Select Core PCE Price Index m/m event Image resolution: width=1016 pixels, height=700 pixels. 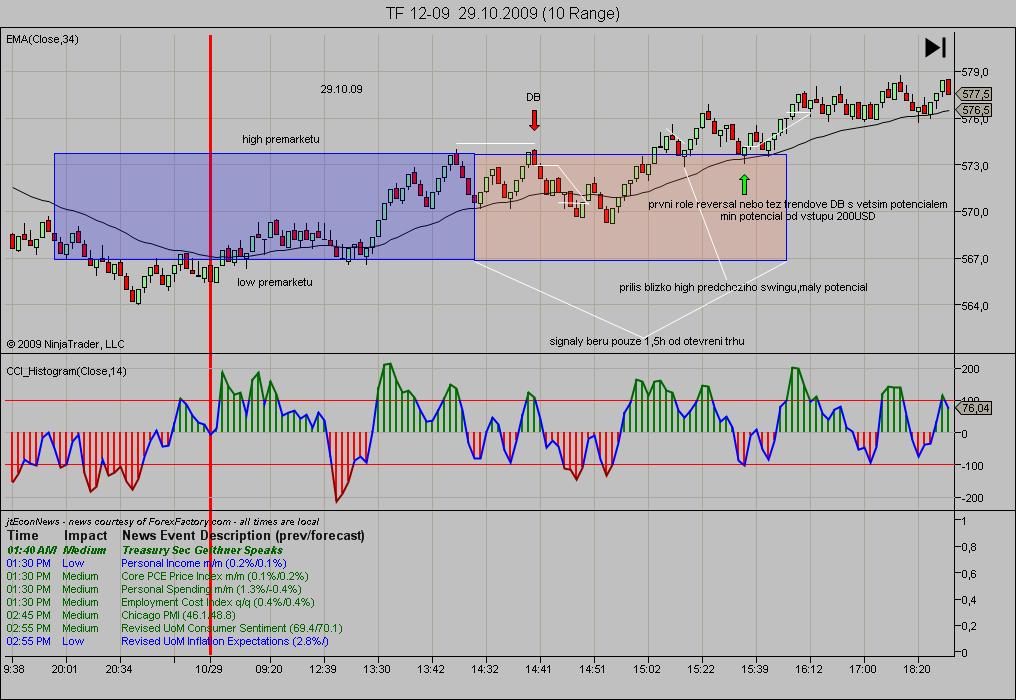click(214, 576)
